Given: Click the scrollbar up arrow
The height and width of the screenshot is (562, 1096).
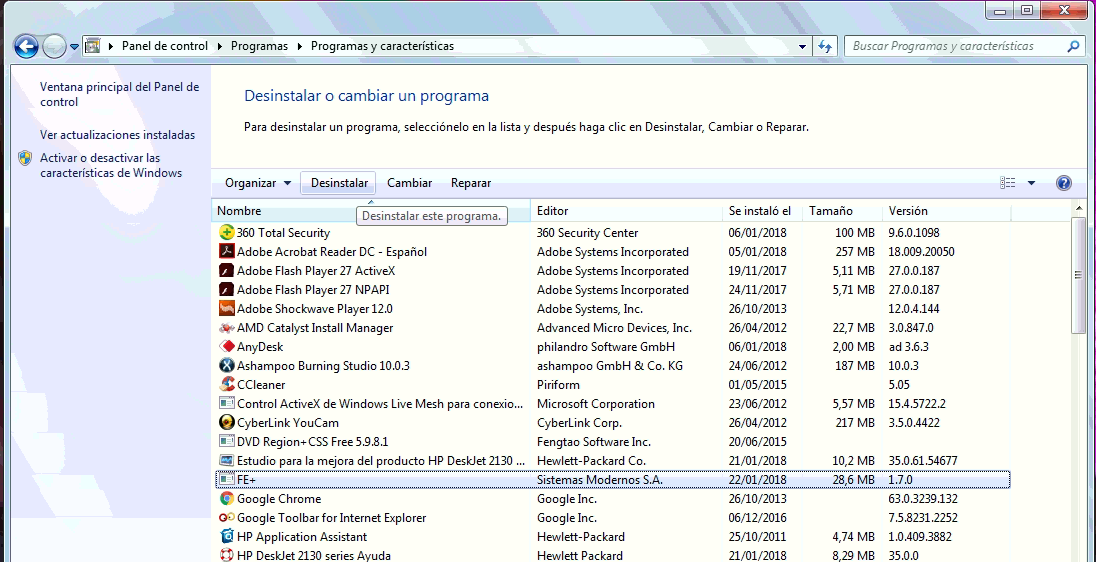Looking at the screenshot, I should tap(1078, 209).
